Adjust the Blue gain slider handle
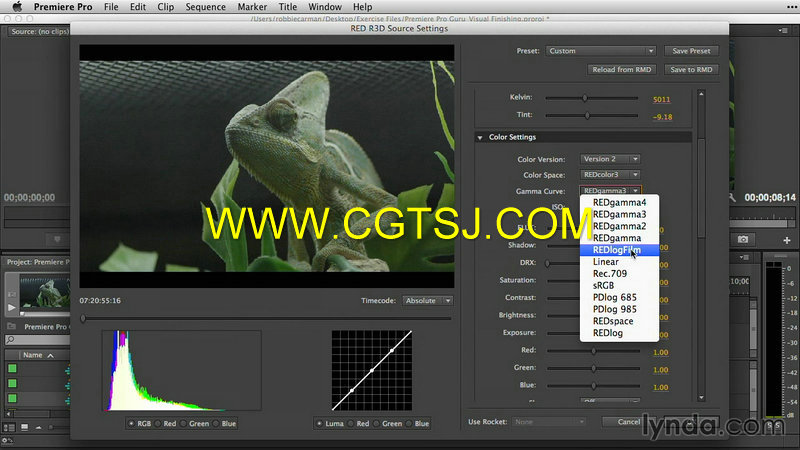 coord(593,386)
